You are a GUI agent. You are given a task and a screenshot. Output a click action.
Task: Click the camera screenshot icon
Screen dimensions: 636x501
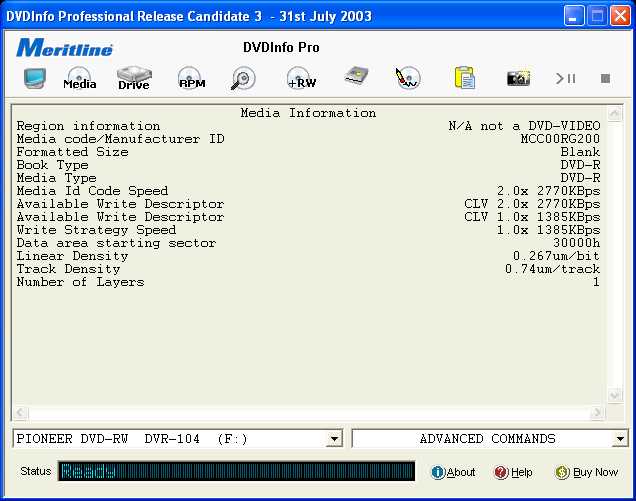click(x=518, y=78)
